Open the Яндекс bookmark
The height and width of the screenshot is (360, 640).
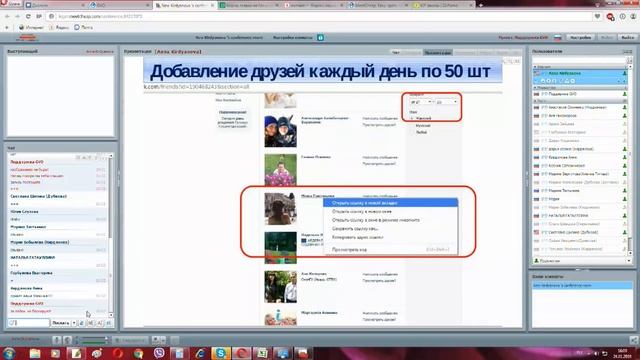click(59, 27)
